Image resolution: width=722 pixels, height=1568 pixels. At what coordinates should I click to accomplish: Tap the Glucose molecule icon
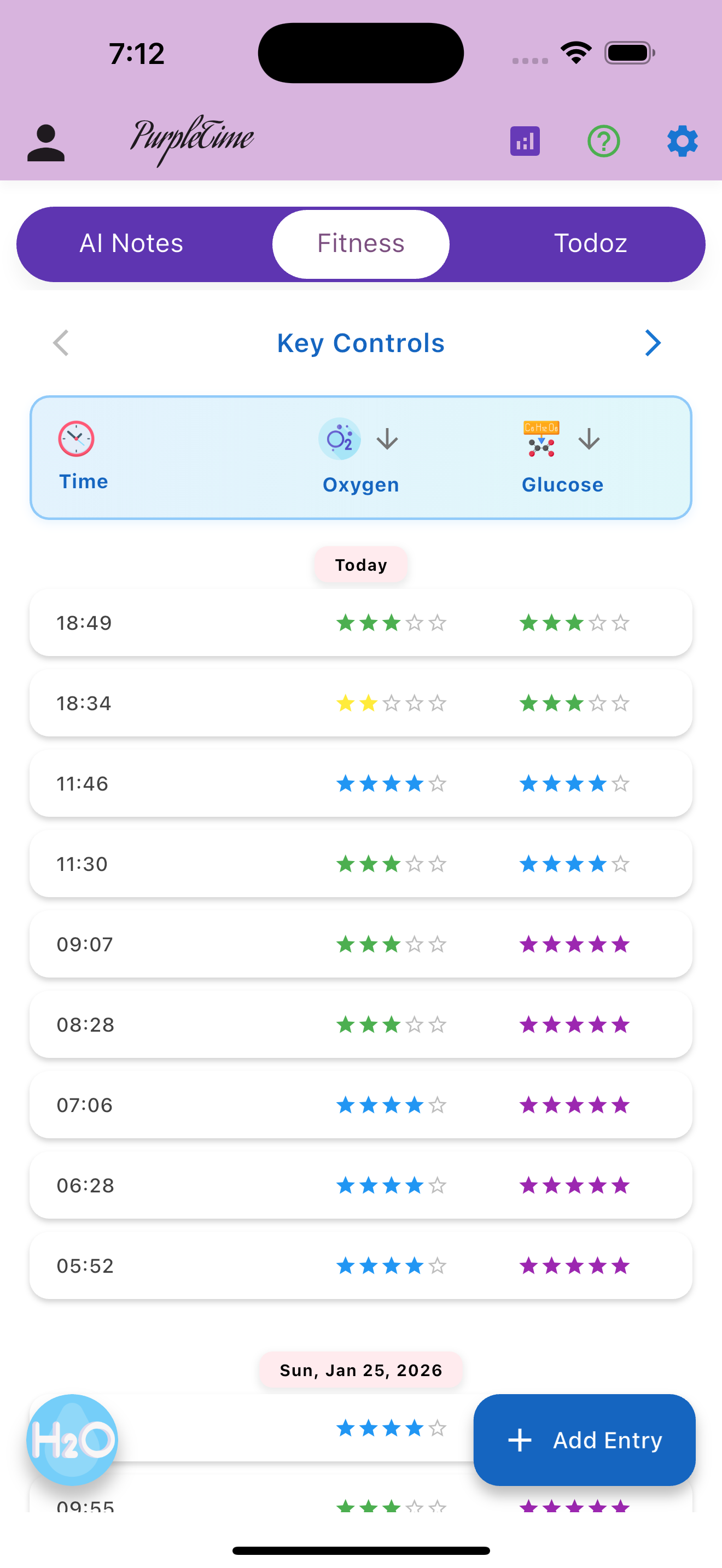click(541, 439)
